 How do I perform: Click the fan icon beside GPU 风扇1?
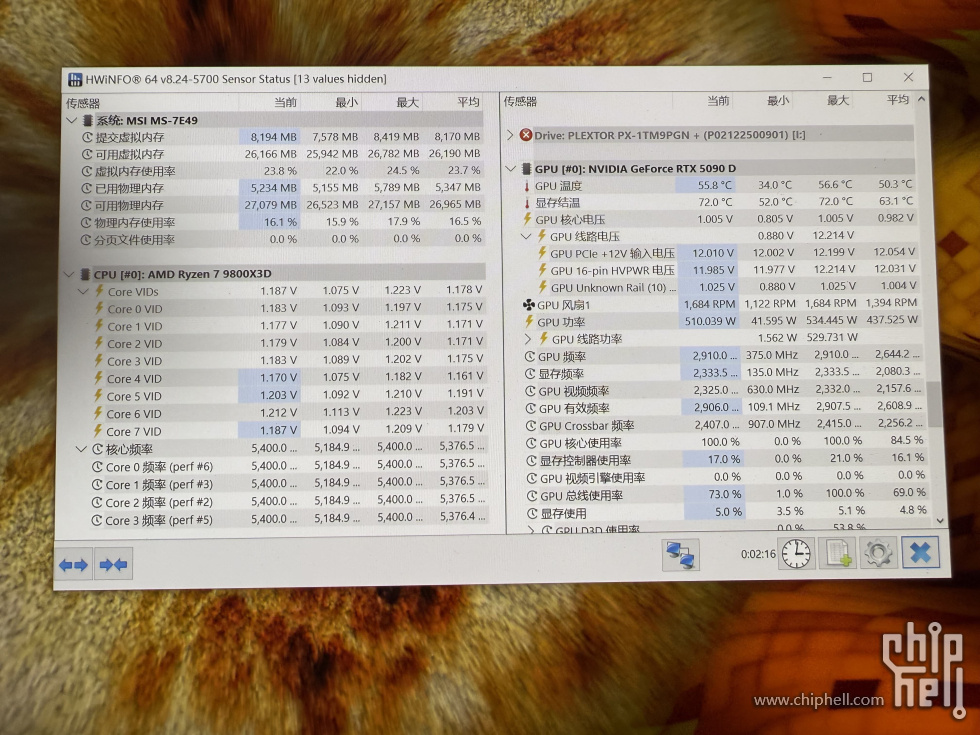point(529,305)
